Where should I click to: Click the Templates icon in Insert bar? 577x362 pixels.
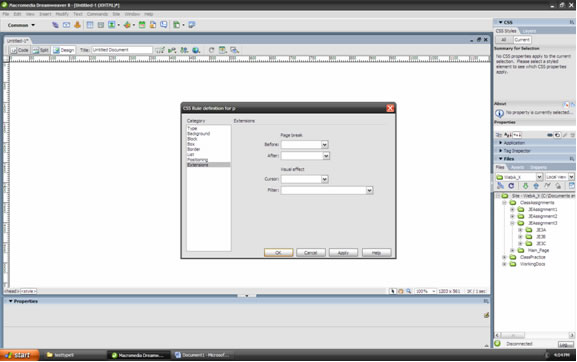coord(177,25)
